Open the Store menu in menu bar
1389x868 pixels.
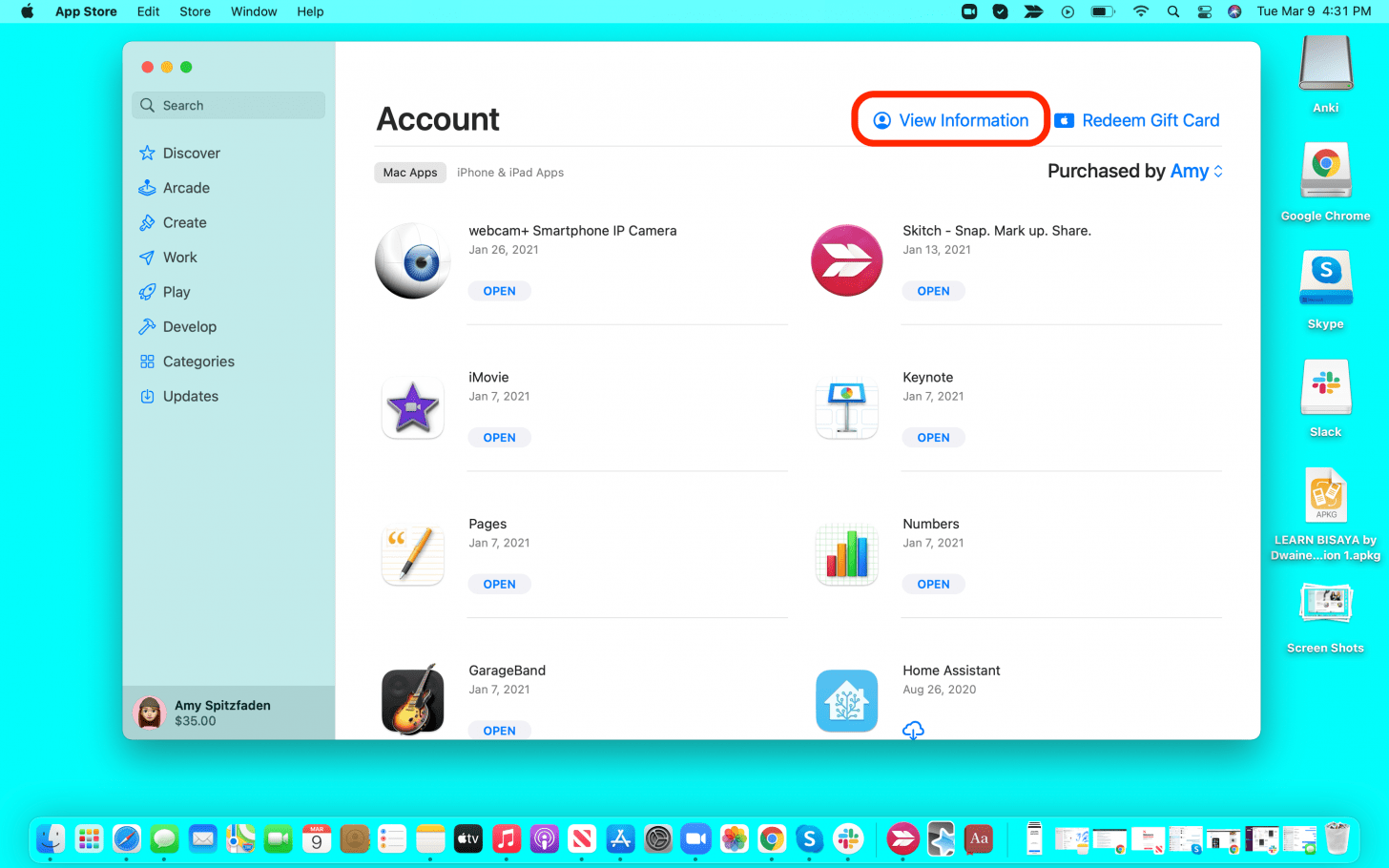click(x=195, y=11)
